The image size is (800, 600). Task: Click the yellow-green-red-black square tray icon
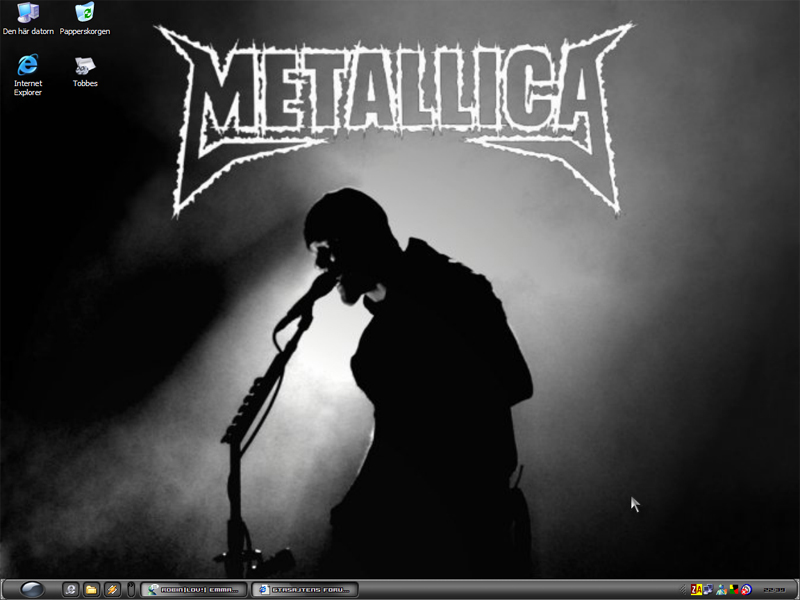tap(734, 590)
